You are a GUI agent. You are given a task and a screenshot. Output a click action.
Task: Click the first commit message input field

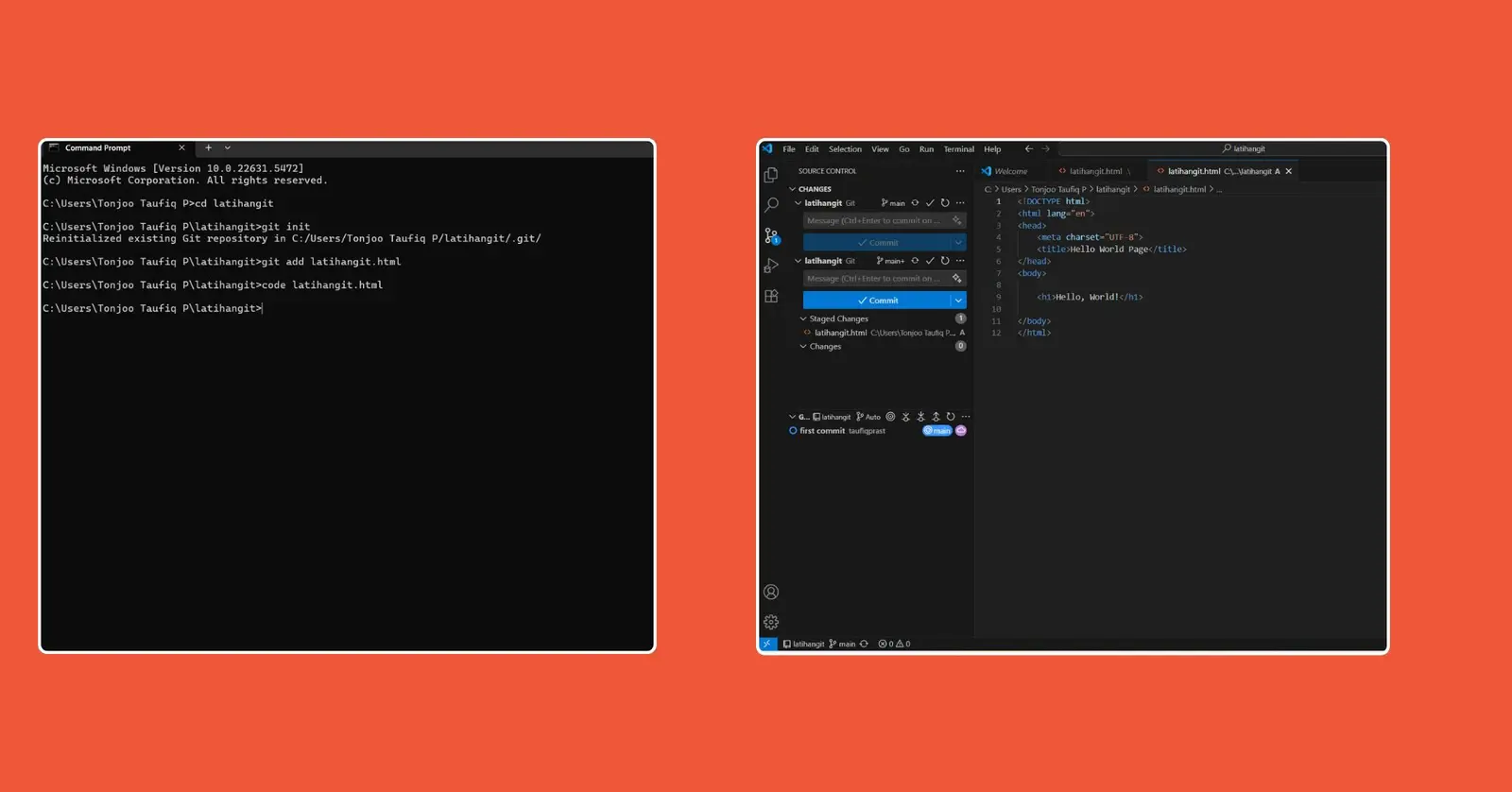click(x=885, y=221)
